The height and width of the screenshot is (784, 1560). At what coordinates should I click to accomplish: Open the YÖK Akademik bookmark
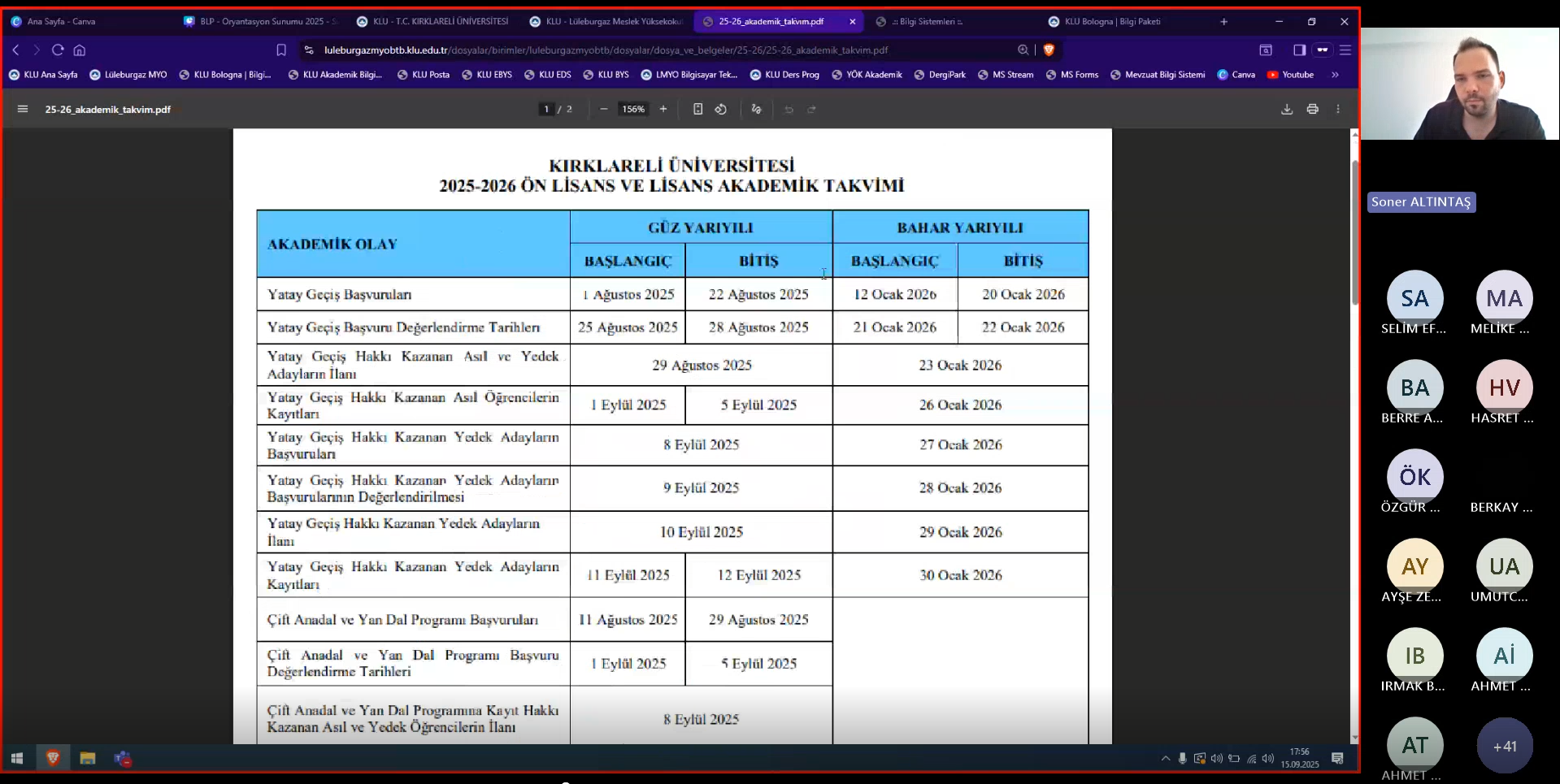[867, 75]
